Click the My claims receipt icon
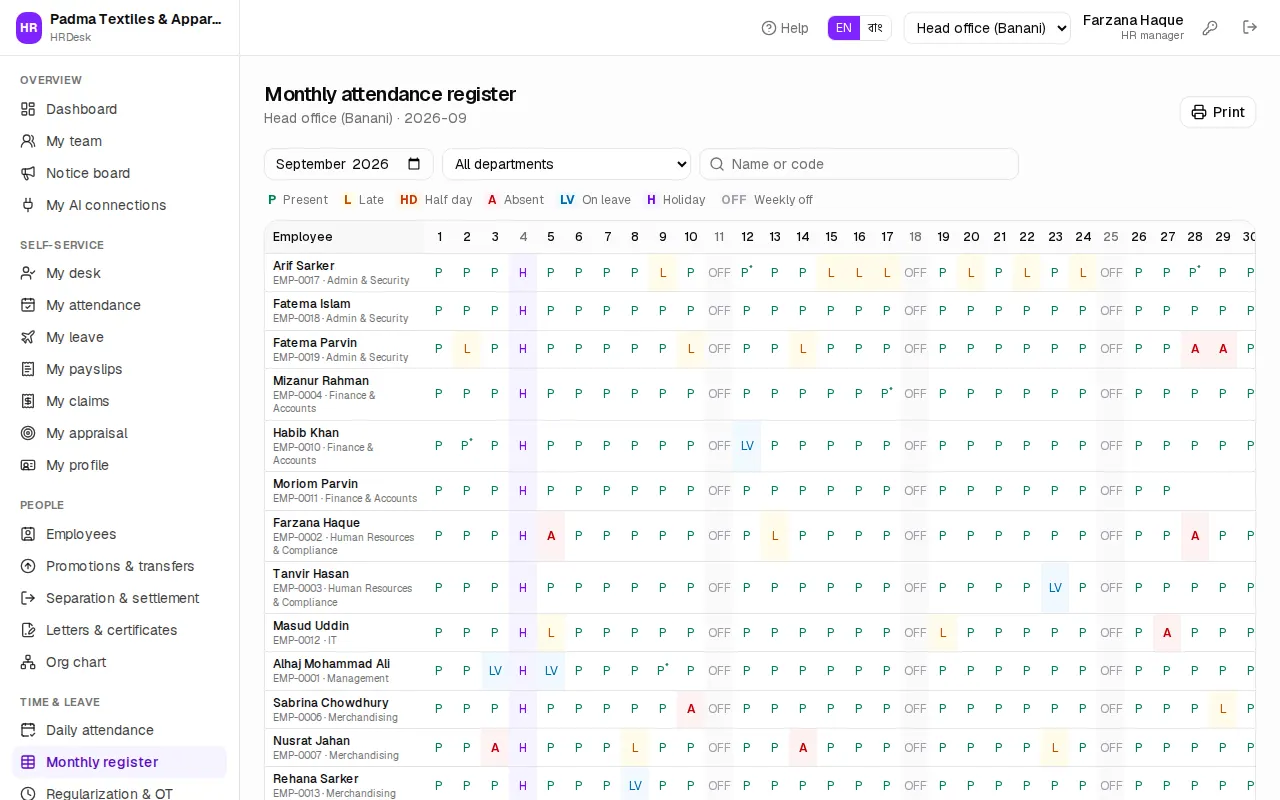Image resolution: width=1280 pixels, height=800 pixels. pos(28,401)
